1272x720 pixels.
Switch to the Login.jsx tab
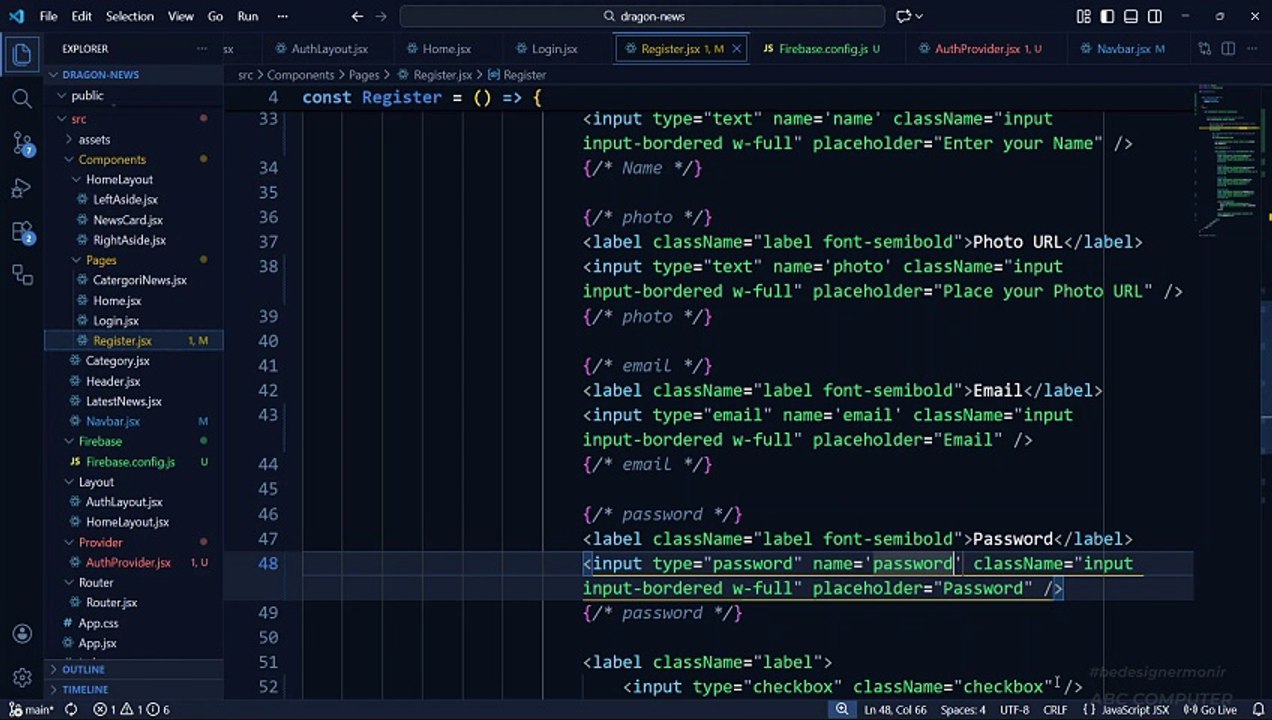(547, 48)
